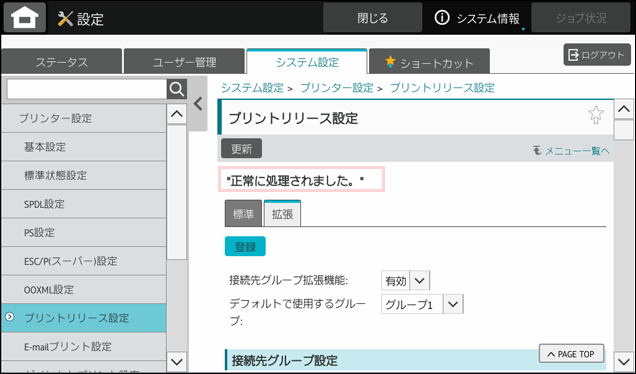The width and height of the screenshot is (636, 374).
Task: Switch to ステータス tab
Action: [x=62, y=62]
